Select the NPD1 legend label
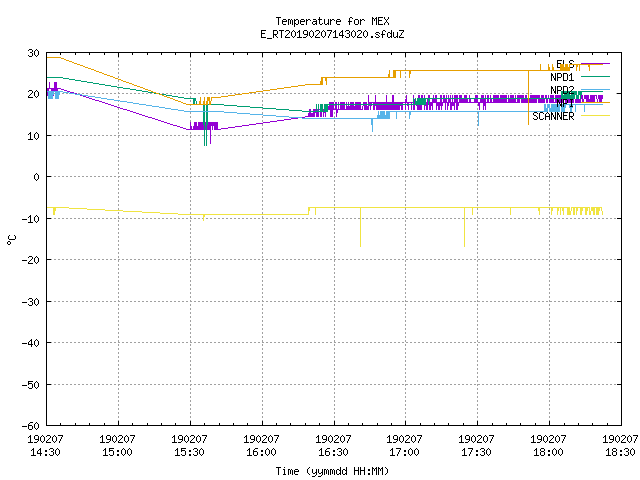This screenshot has width=640, height=480. (x=562, y=77)
